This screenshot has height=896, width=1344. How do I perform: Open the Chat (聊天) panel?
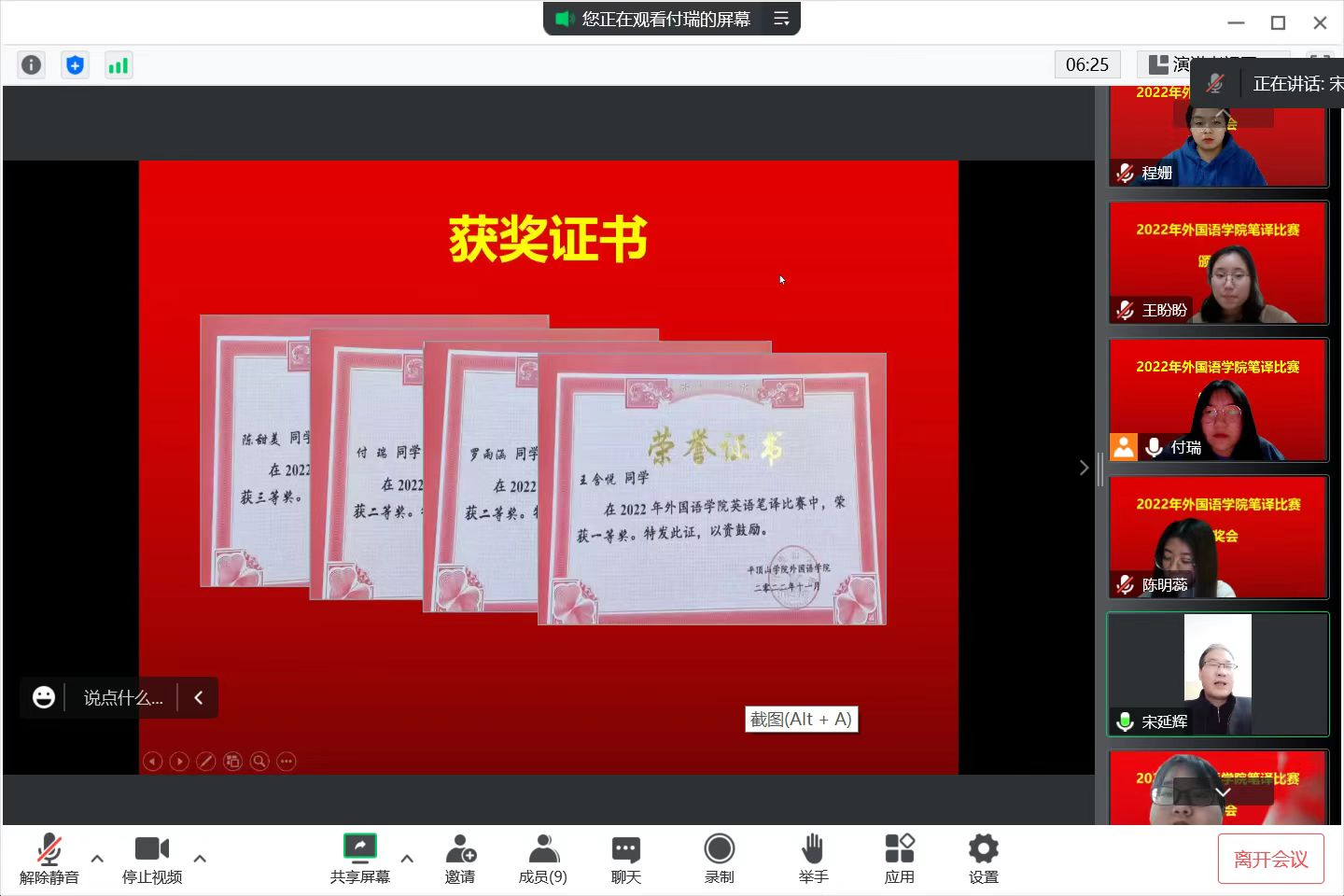tap(625, 858)
